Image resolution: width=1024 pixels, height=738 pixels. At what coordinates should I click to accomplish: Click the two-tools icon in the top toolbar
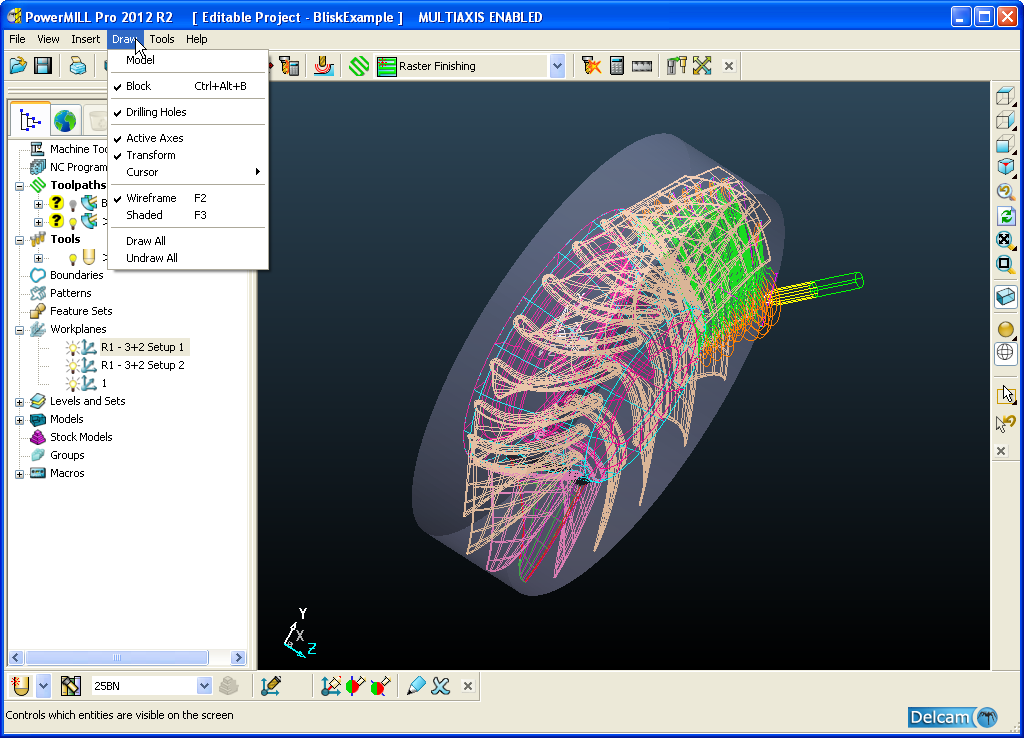[677, 65]
